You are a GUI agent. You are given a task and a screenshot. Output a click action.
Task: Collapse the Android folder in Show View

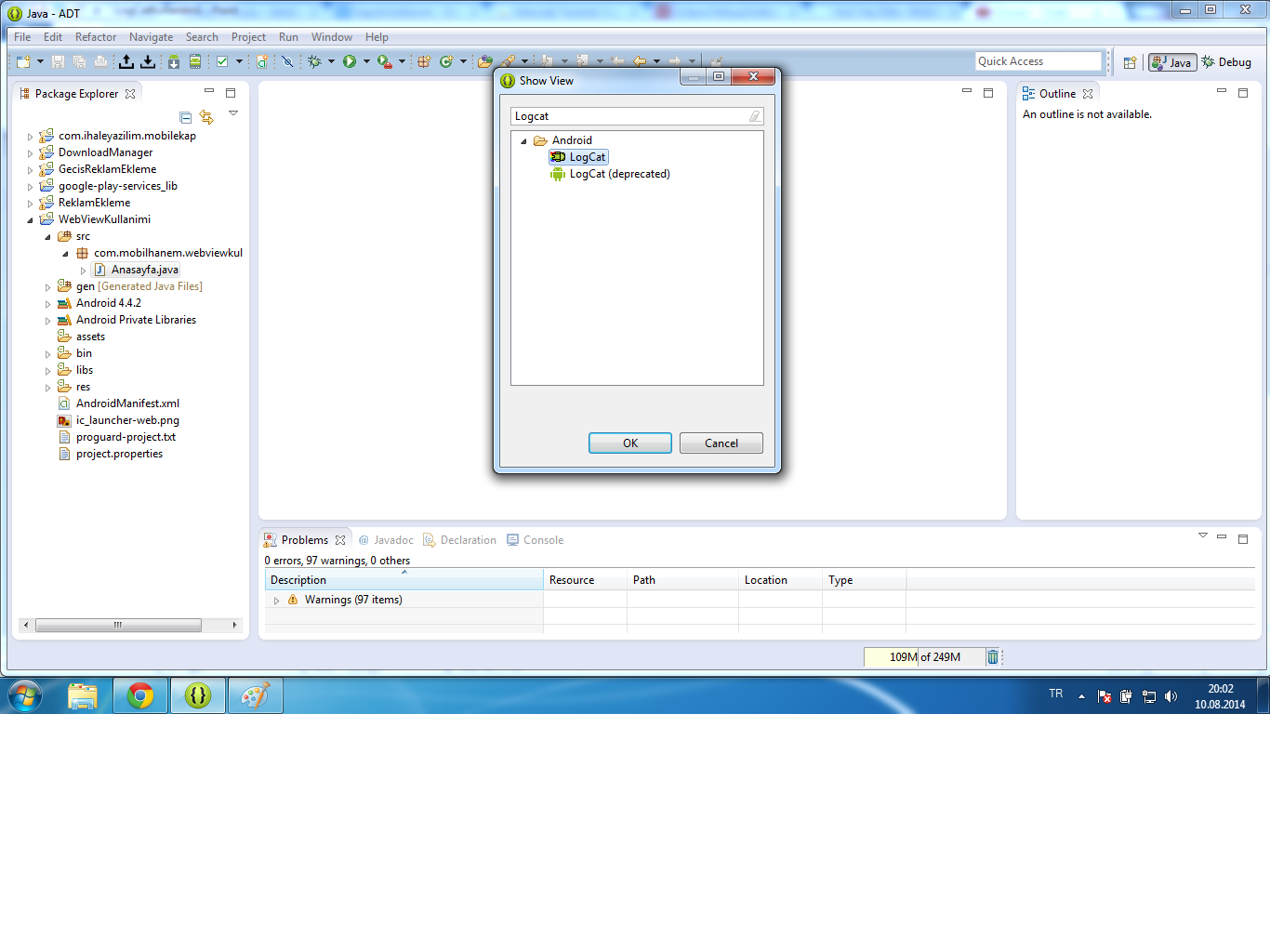523,141
